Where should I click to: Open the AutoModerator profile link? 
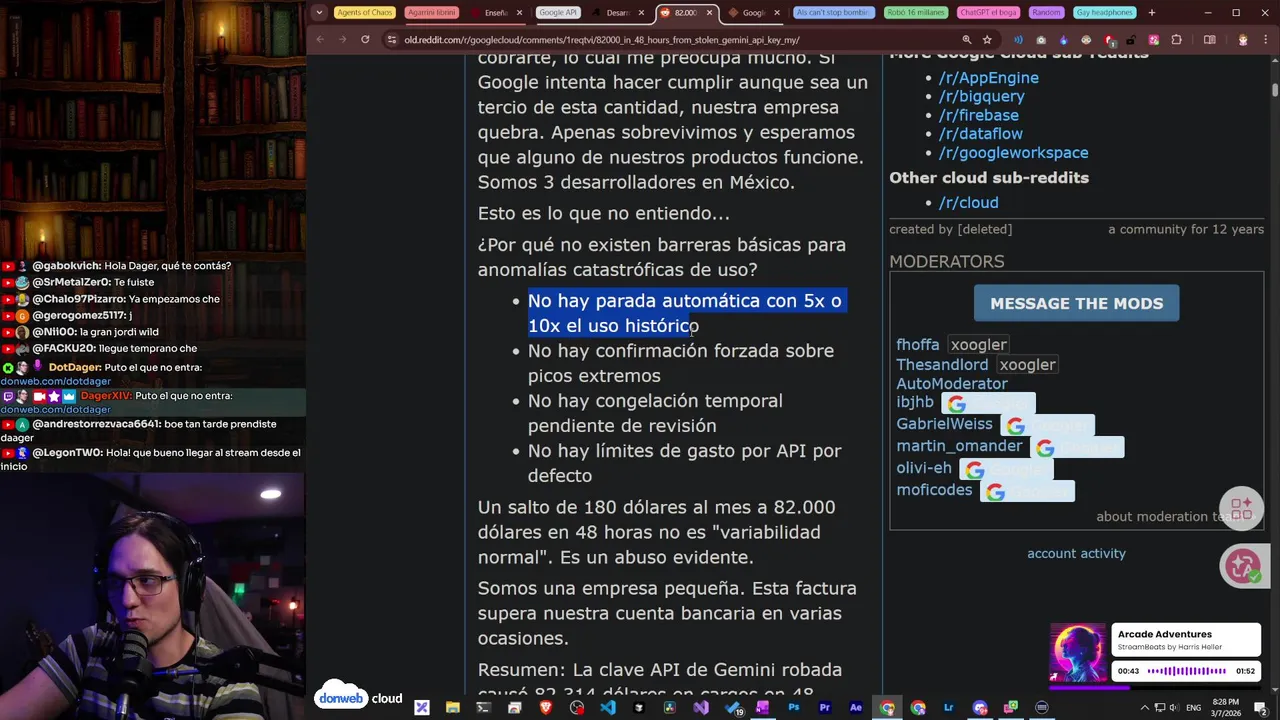(x=952, y=384)
